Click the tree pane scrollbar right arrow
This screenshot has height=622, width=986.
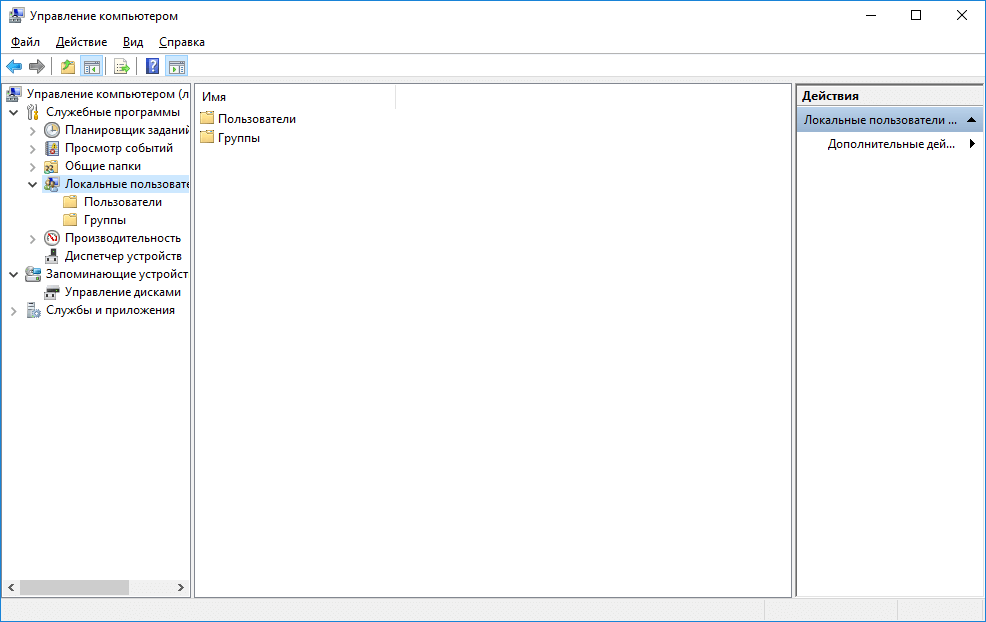(180, 587)
